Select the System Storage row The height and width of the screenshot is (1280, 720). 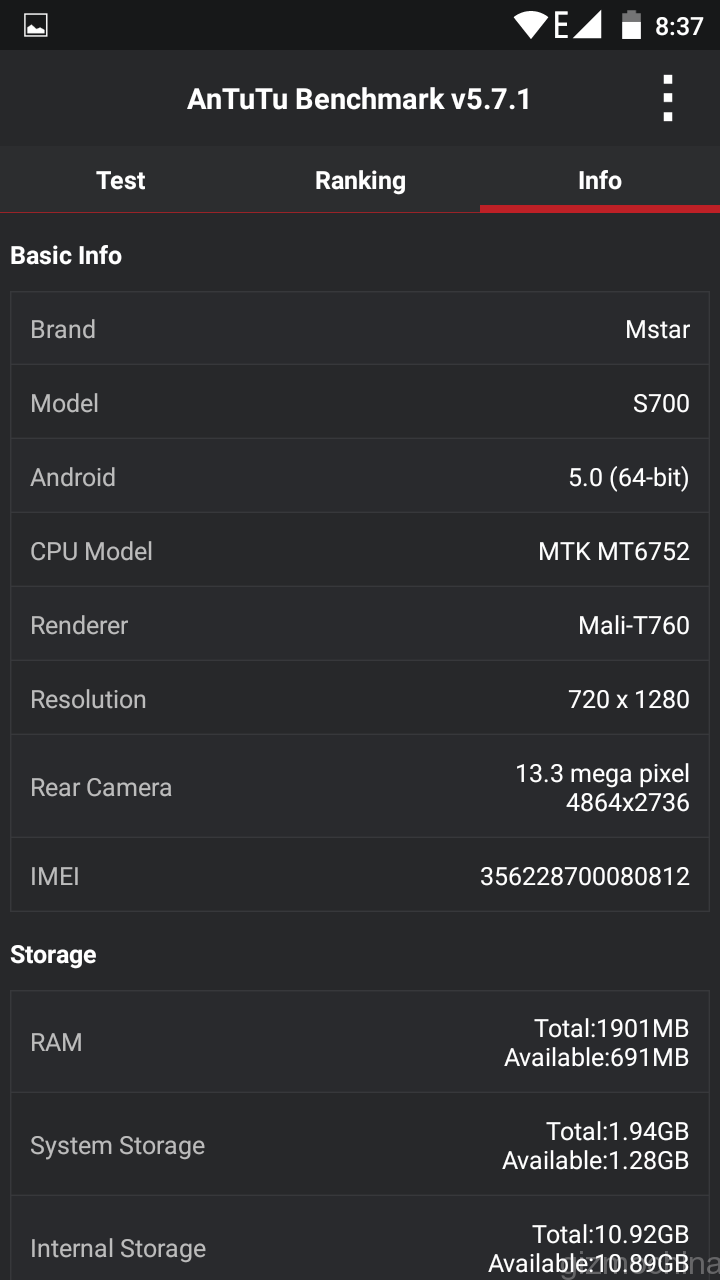click(360, 1145)
